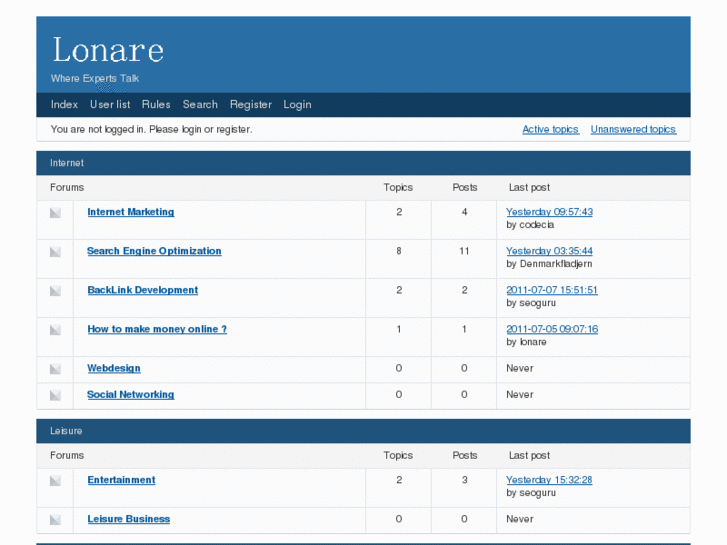
Task: Click the Social Networking forum status icon
Action: click(x=55, y=395)
